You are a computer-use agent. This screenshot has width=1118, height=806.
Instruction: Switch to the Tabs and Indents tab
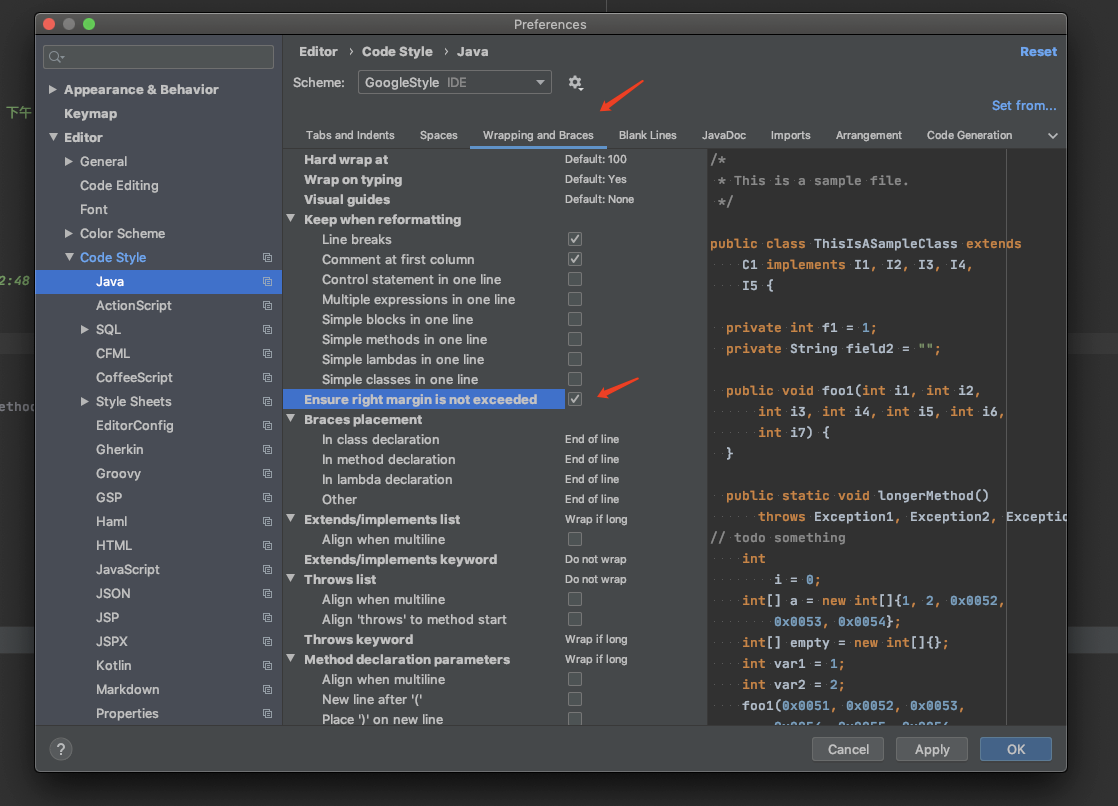pos(350,136)
